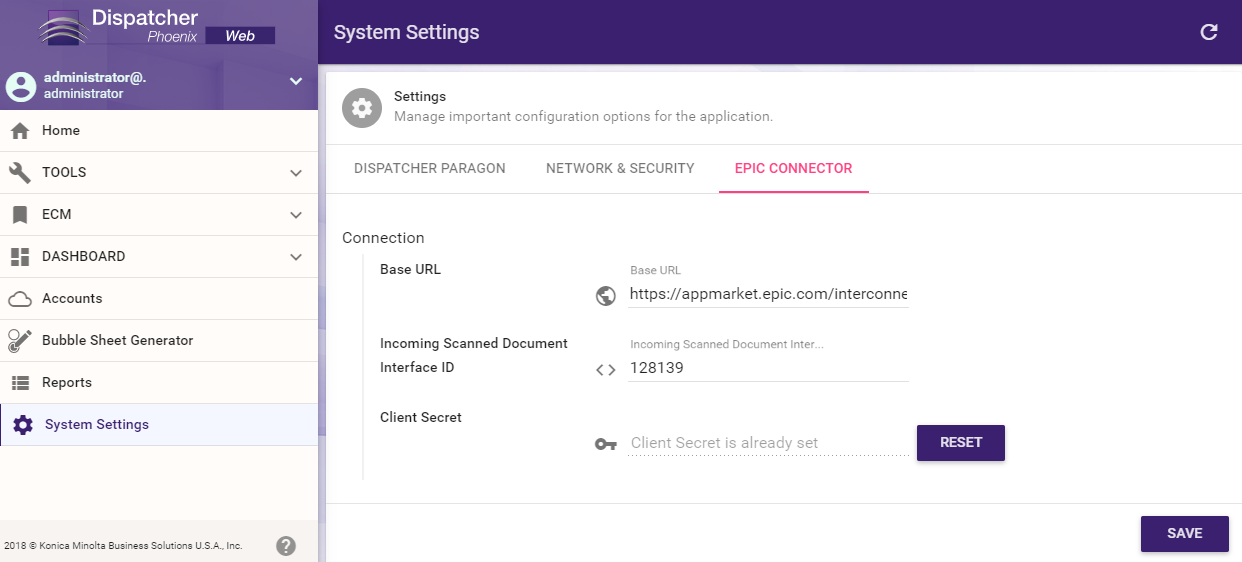This screenshot has width=1242, height=562.
Task: Click the Incoming Scanned Document Interface ID label
Action: [474, 355]
